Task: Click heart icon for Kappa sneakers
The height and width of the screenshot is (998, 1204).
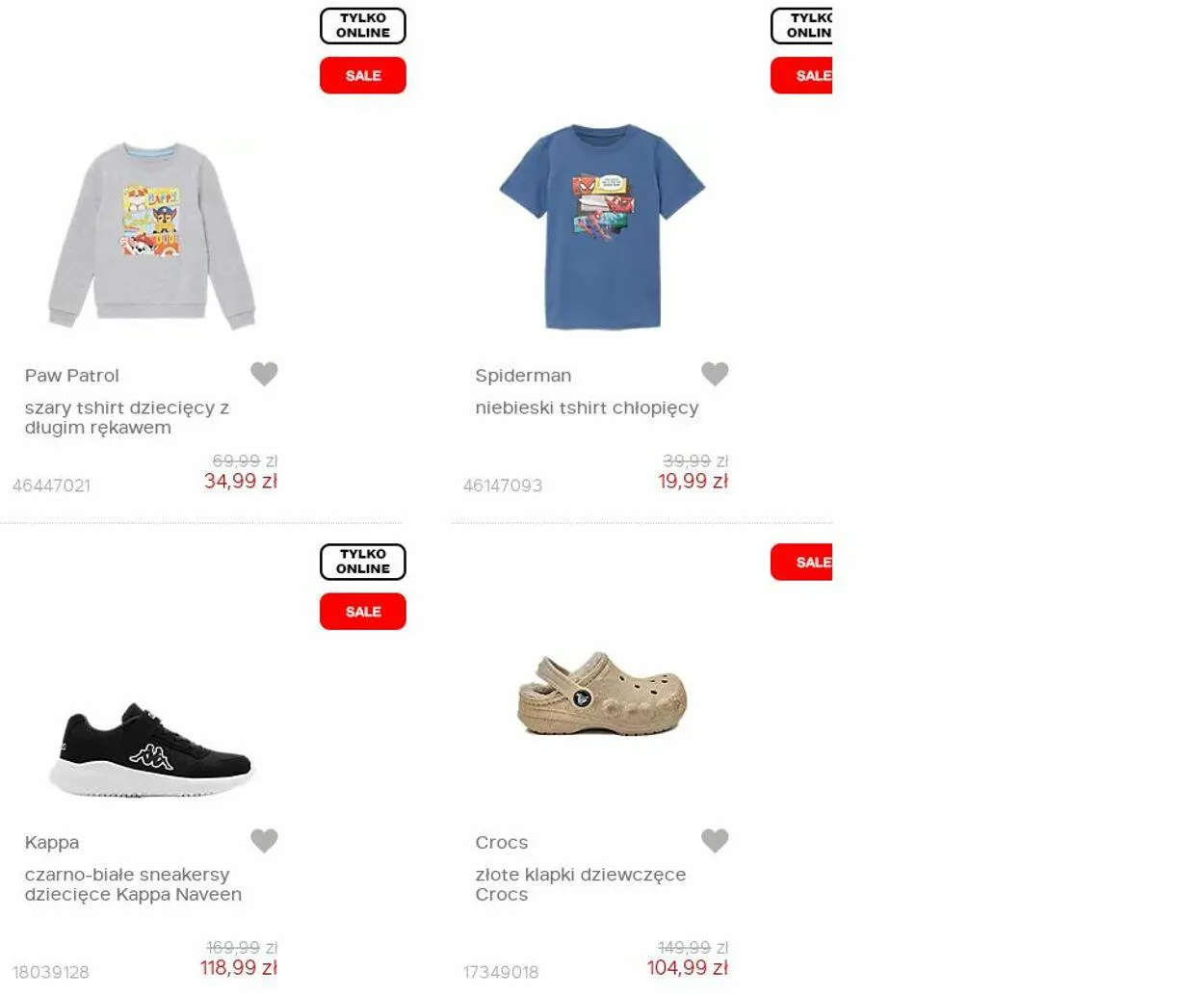Action: coord(264,841)
